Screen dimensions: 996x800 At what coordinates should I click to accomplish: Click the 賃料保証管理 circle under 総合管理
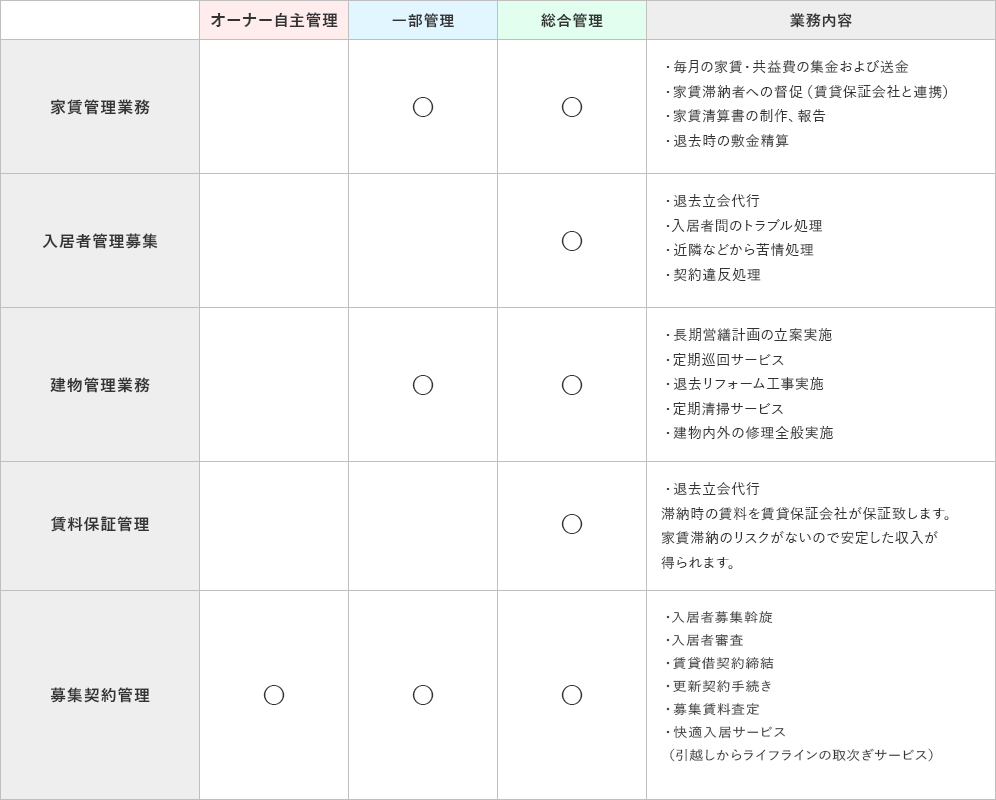572,524
